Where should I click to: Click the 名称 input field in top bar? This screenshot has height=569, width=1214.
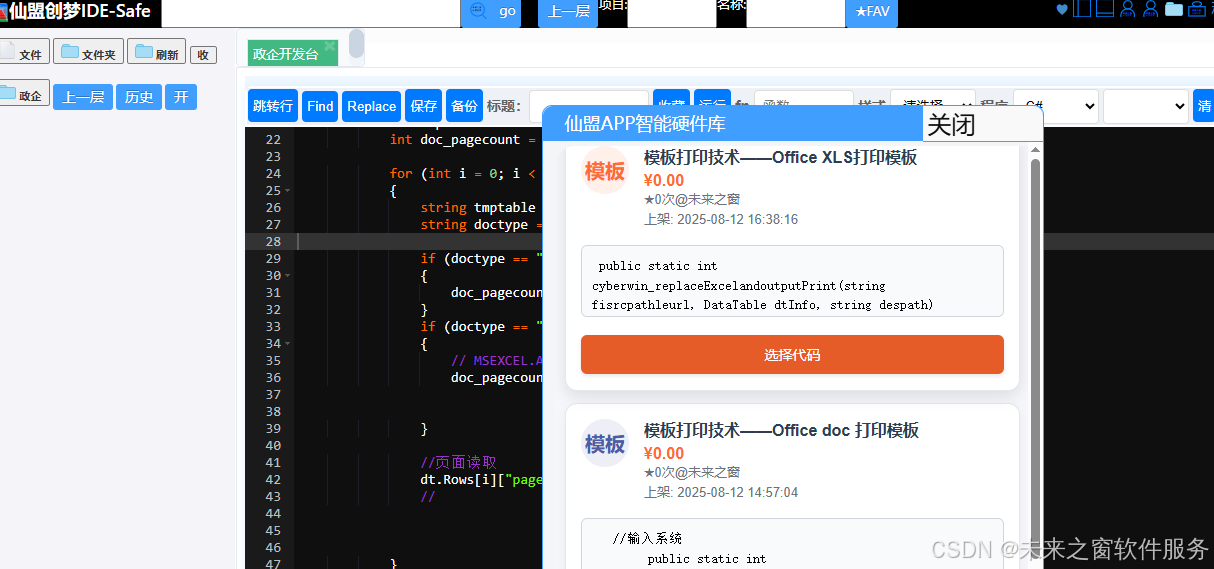coord(795,13)
